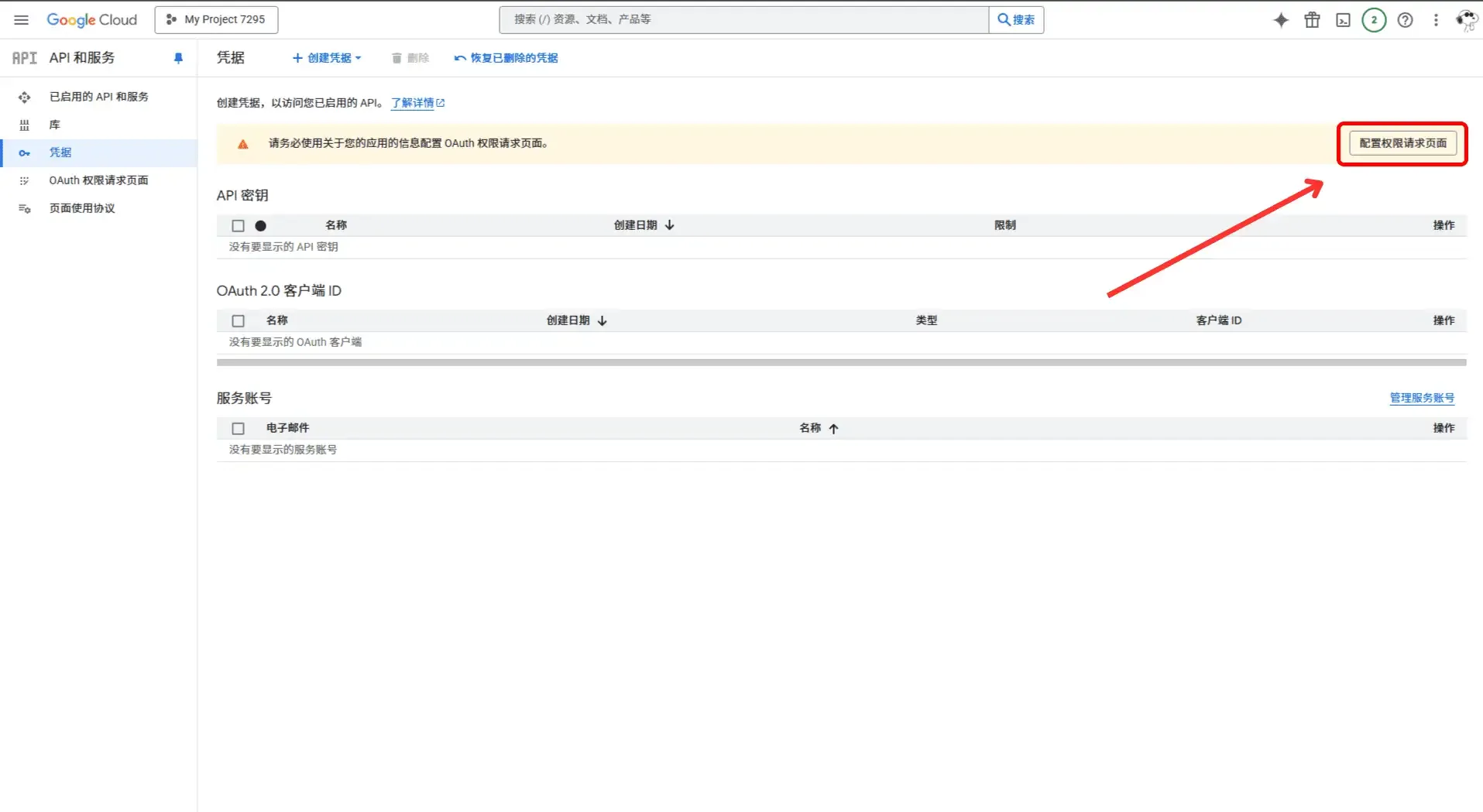
Task: Click the 已启用的 API icon in sidebar
Action: tap(25, 97)
